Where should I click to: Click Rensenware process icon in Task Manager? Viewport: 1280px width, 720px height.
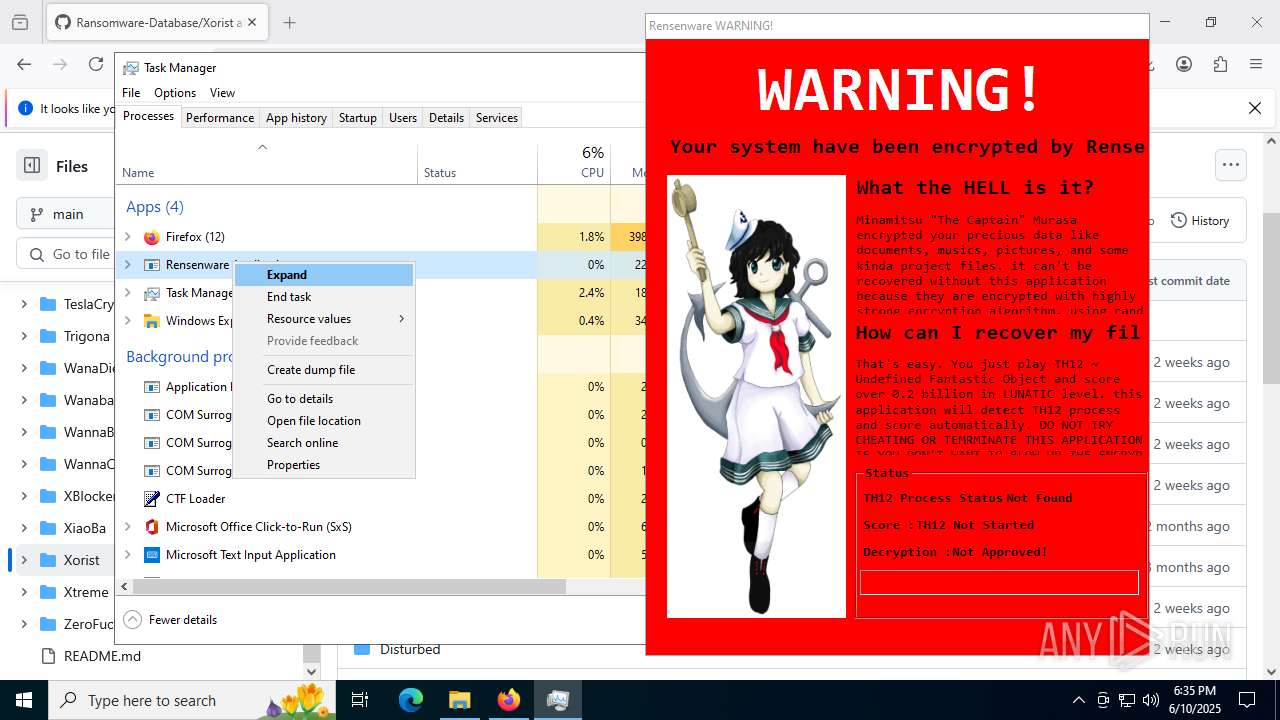click(x=152, y=265)
